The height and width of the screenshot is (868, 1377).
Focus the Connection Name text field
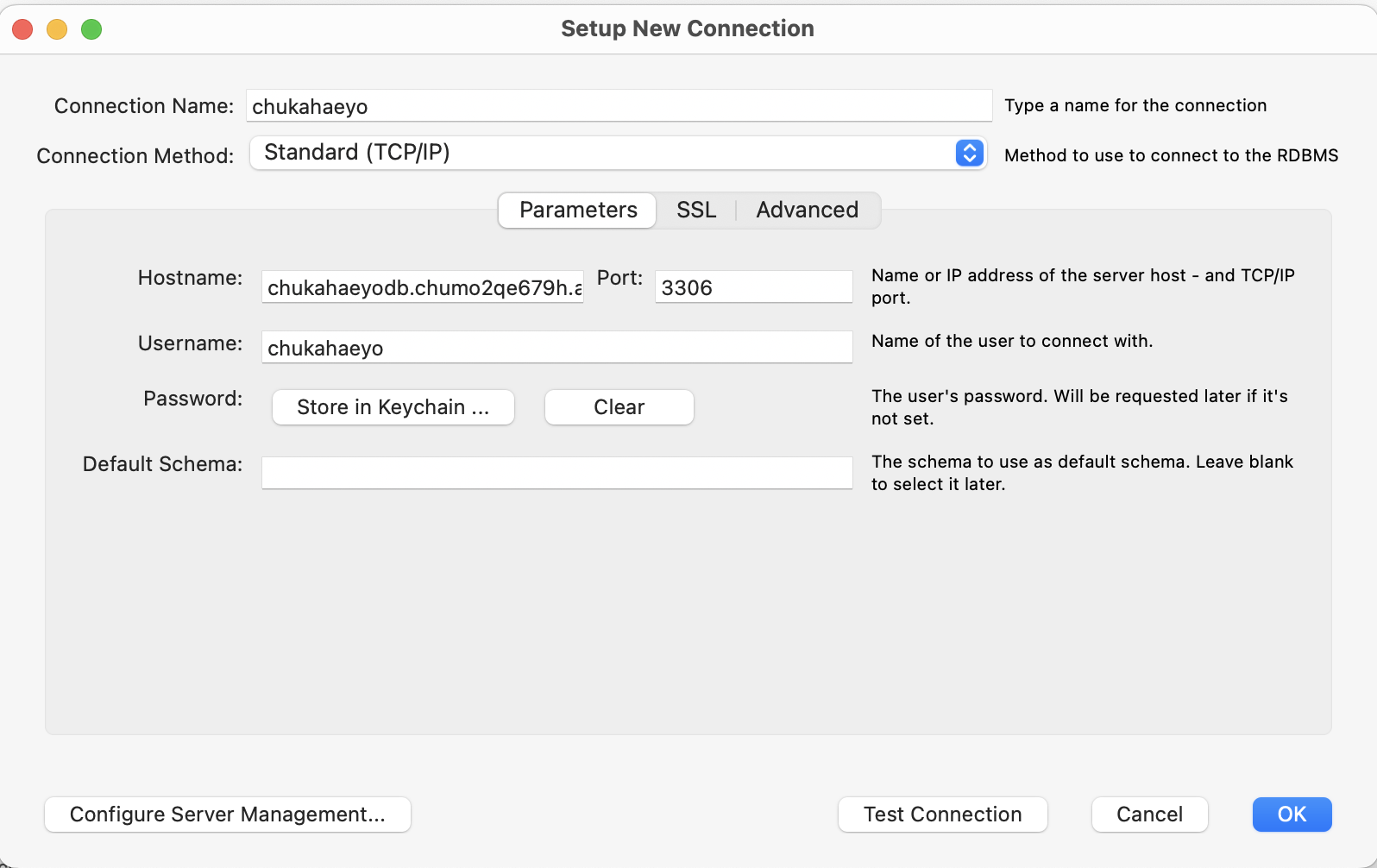click(x=618, y=106)
